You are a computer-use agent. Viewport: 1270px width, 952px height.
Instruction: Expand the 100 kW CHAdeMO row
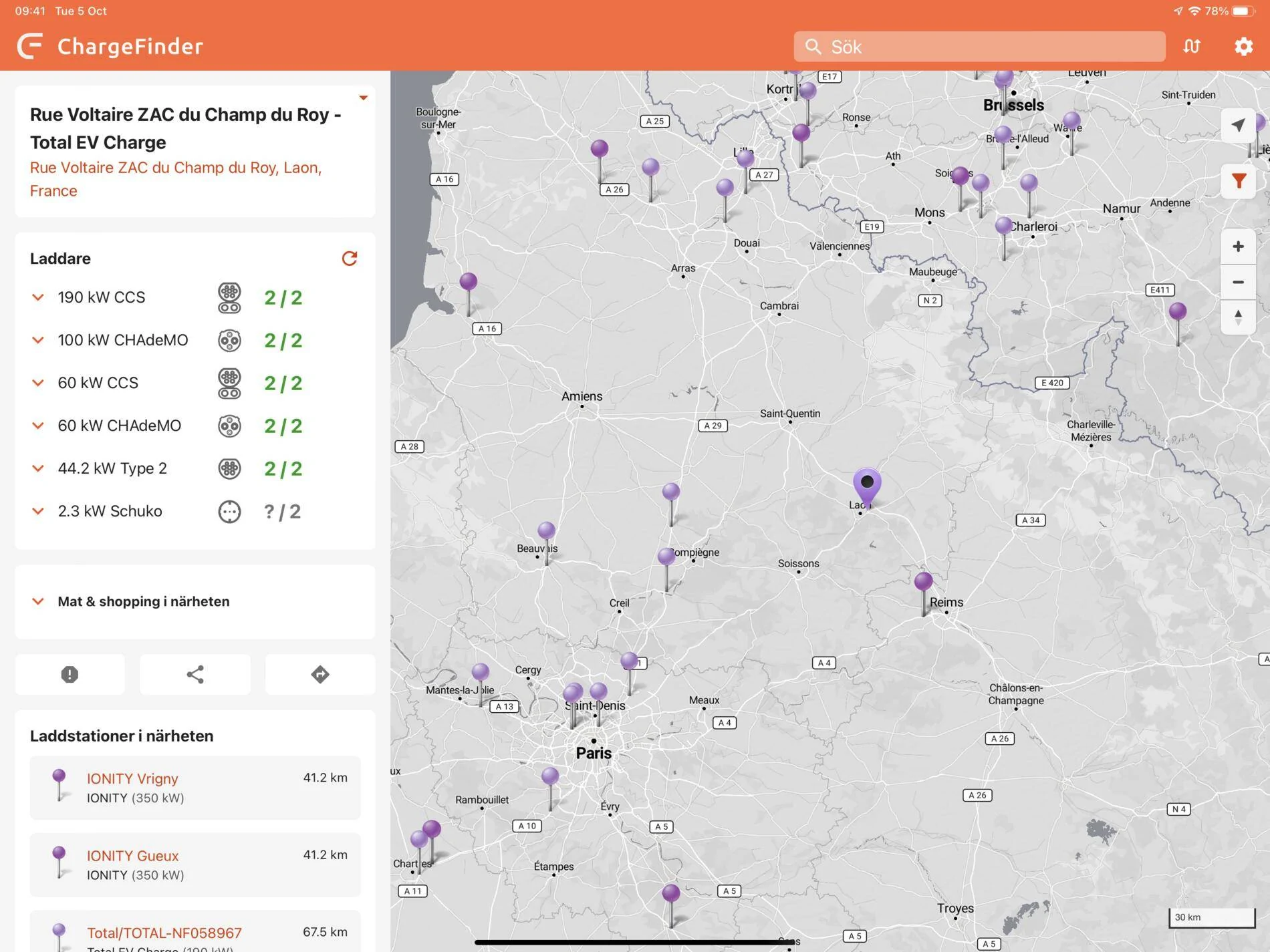coord(38,340)
